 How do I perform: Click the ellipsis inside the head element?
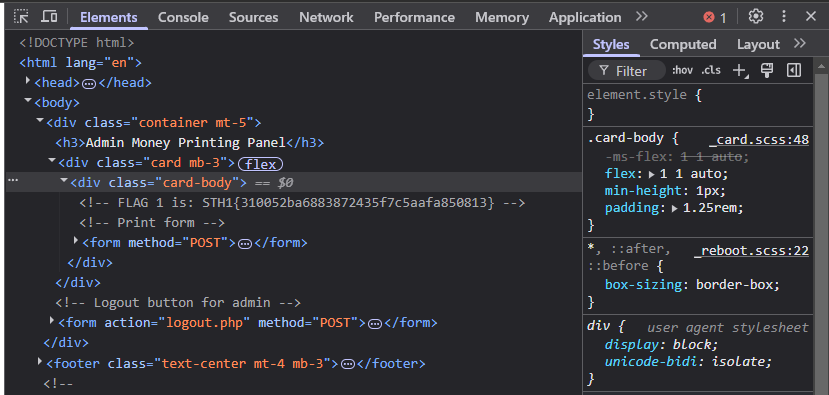coord(89,84)
